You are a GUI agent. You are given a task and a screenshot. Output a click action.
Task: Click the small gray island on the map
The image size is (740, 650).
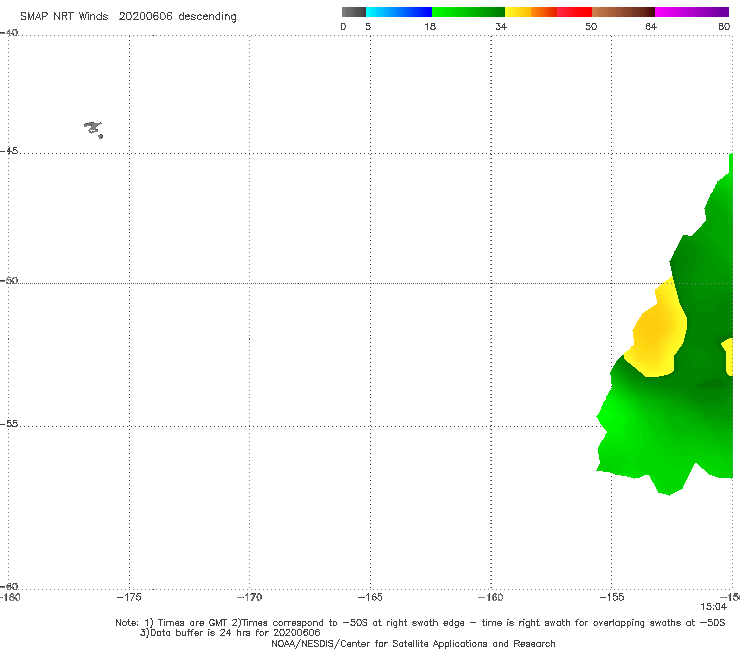tap(93, 129)
